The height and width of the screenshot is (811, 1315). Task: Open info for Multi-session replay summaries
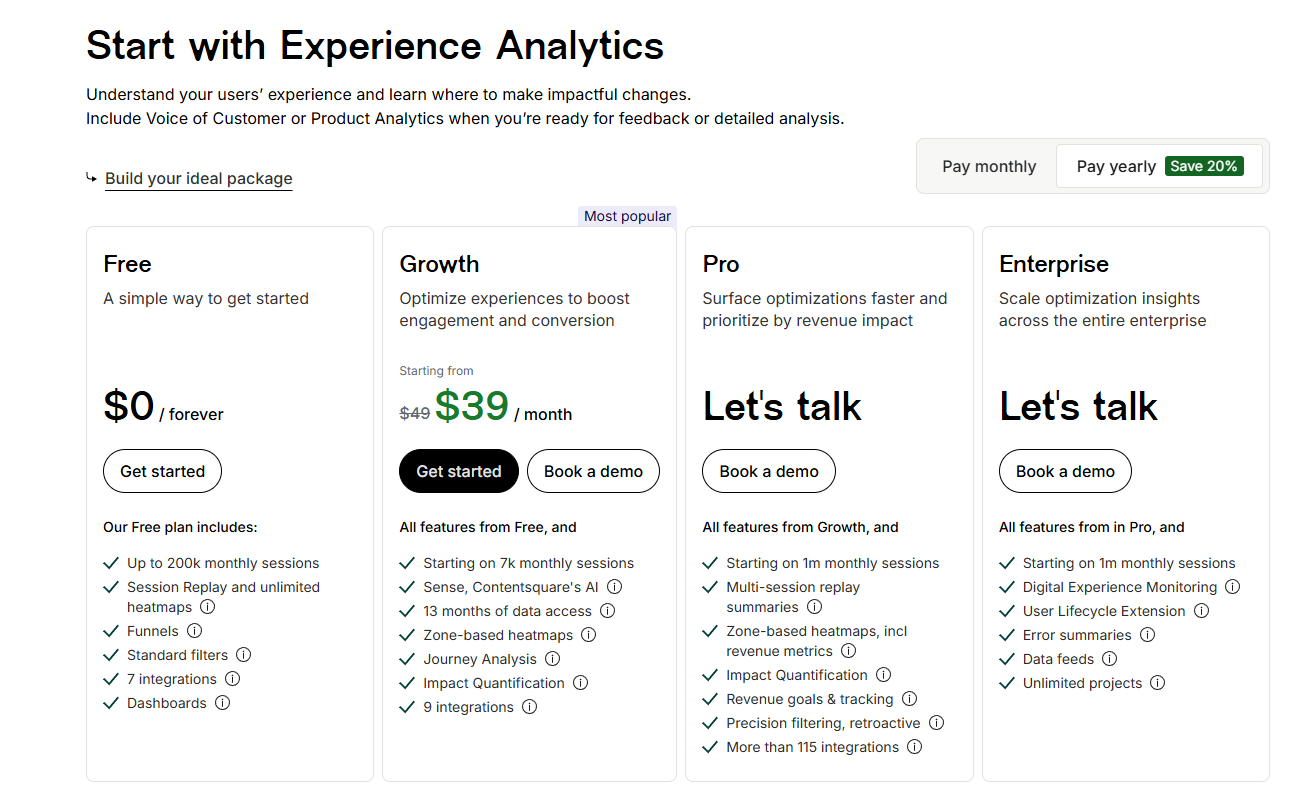[814, 606]
